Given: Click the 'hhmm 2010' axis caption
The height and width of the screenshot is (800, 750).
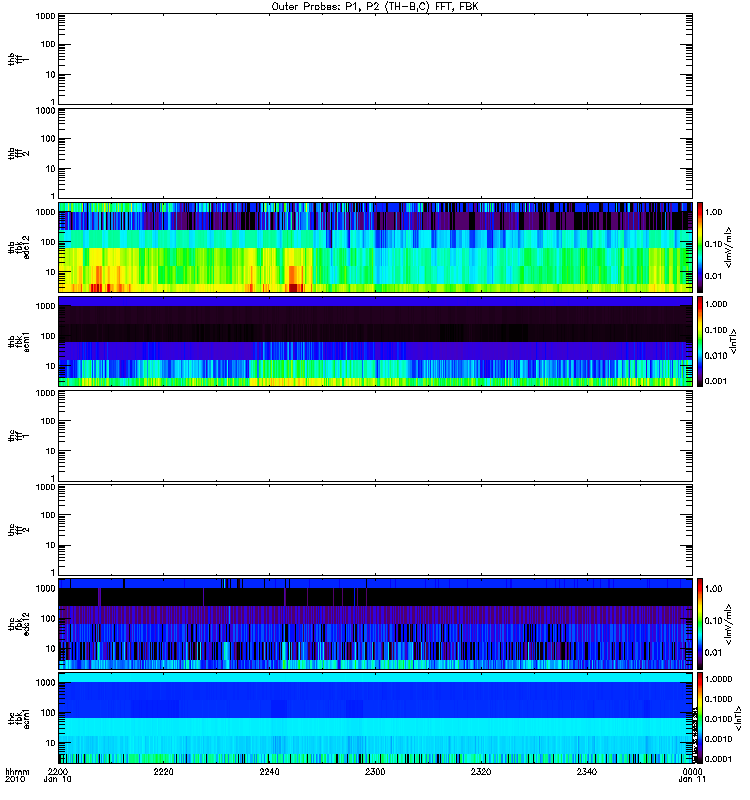Looking at the screenshot, I should pyautogui.click(x=17, y=776).
